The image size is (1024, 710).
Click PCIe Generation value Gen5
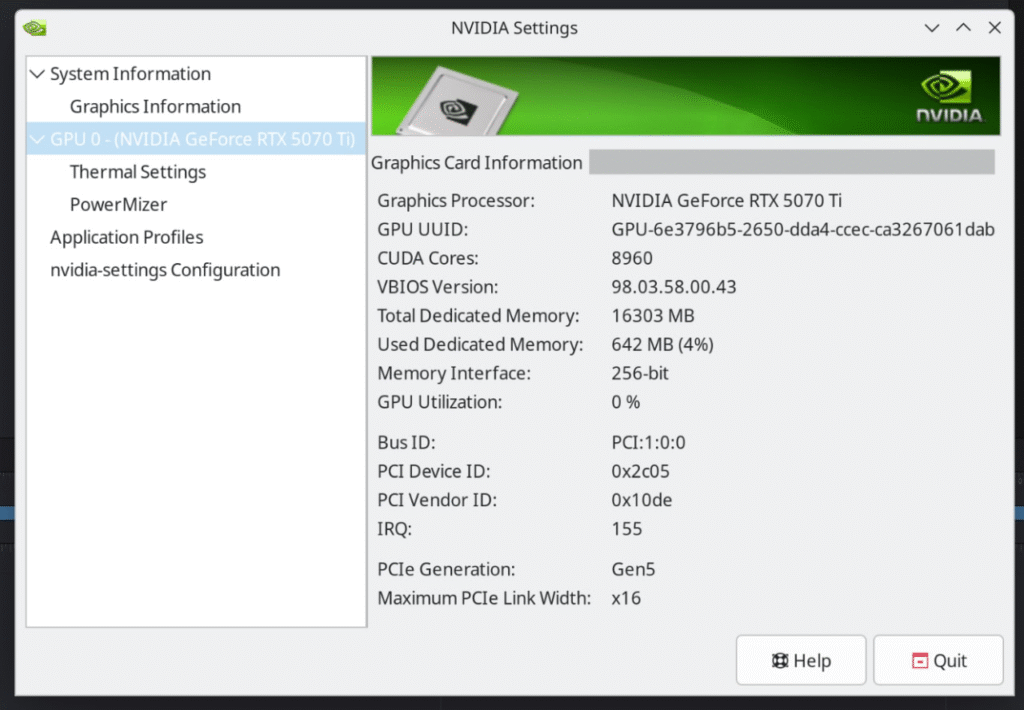[633, 569]
